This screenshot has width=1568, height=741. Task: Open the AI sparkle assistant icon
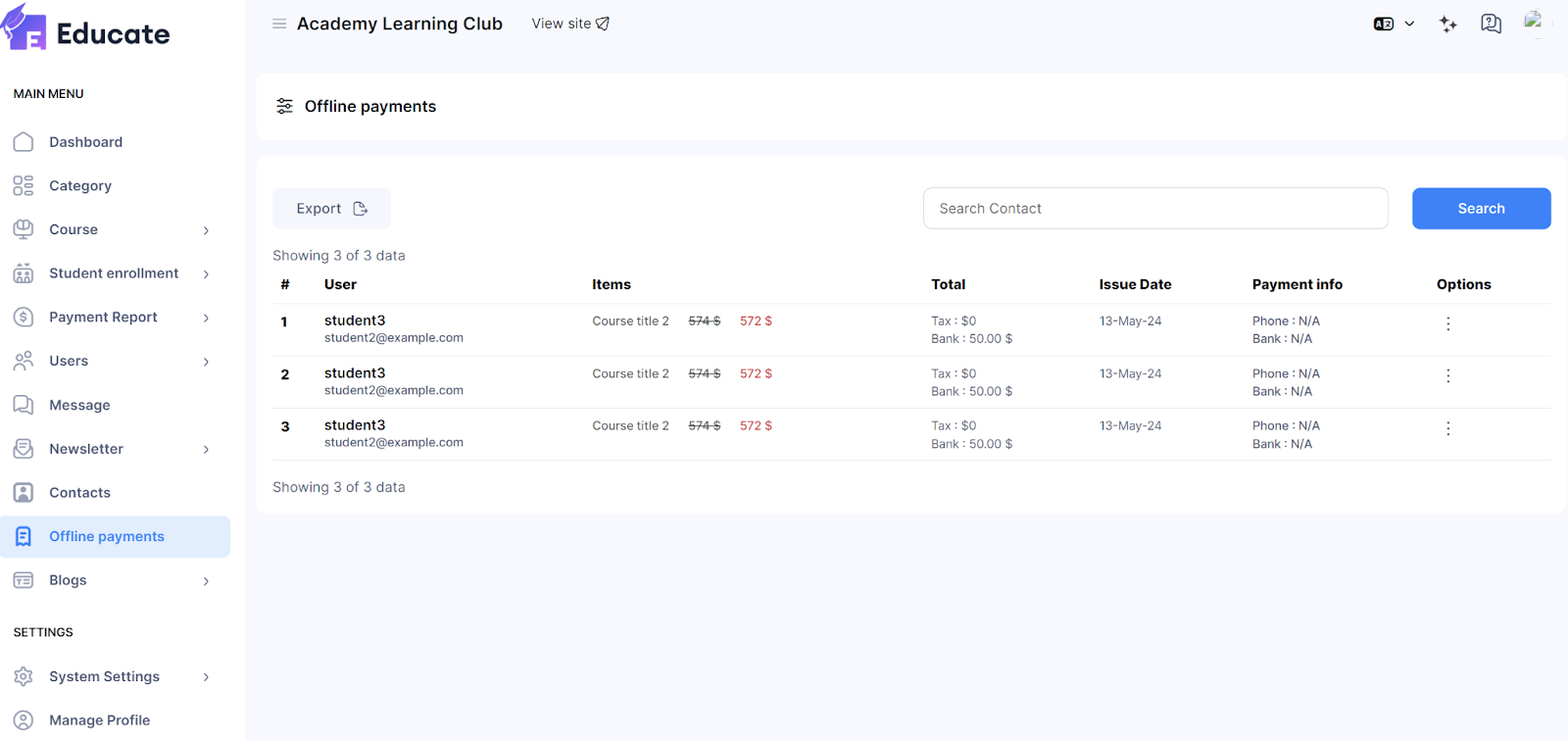(x=1447, y=25)
